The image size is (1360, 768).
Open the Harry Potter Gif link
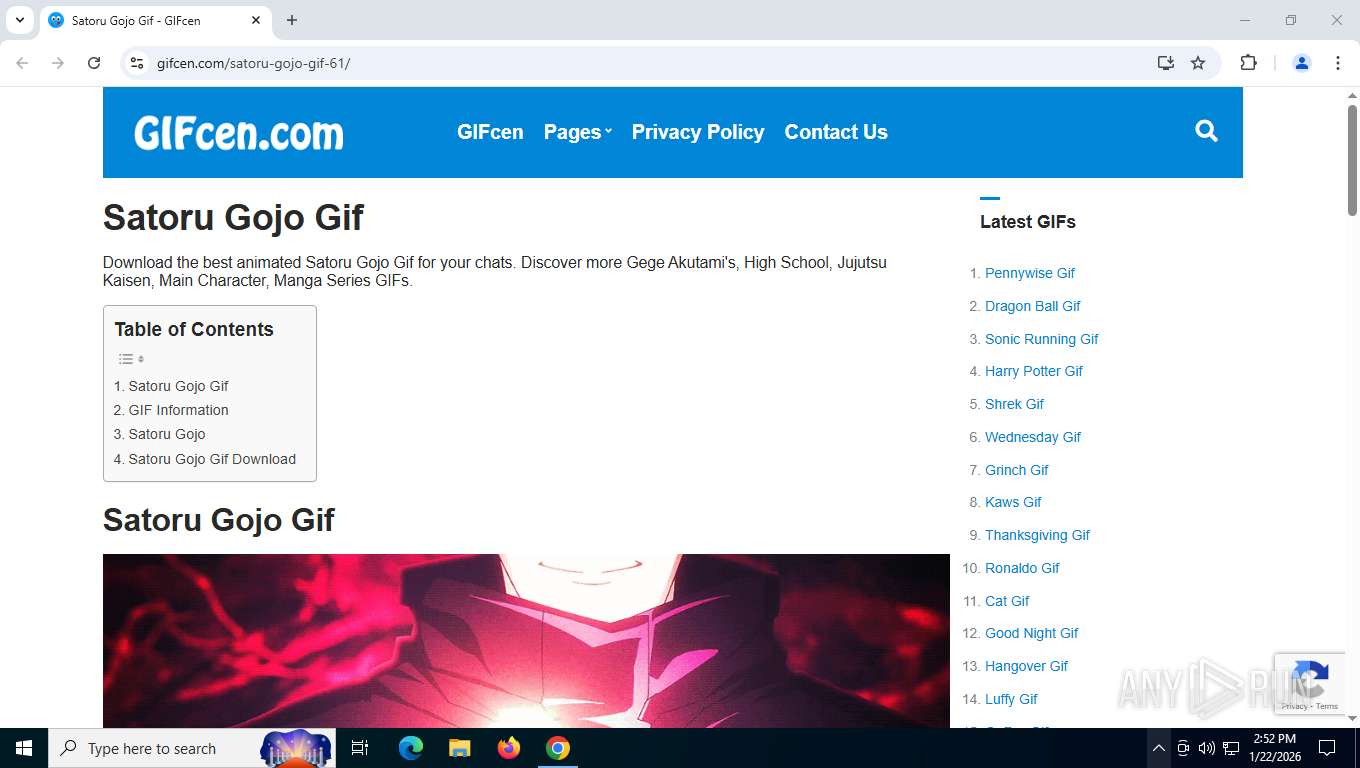[x=1034, y=371]
